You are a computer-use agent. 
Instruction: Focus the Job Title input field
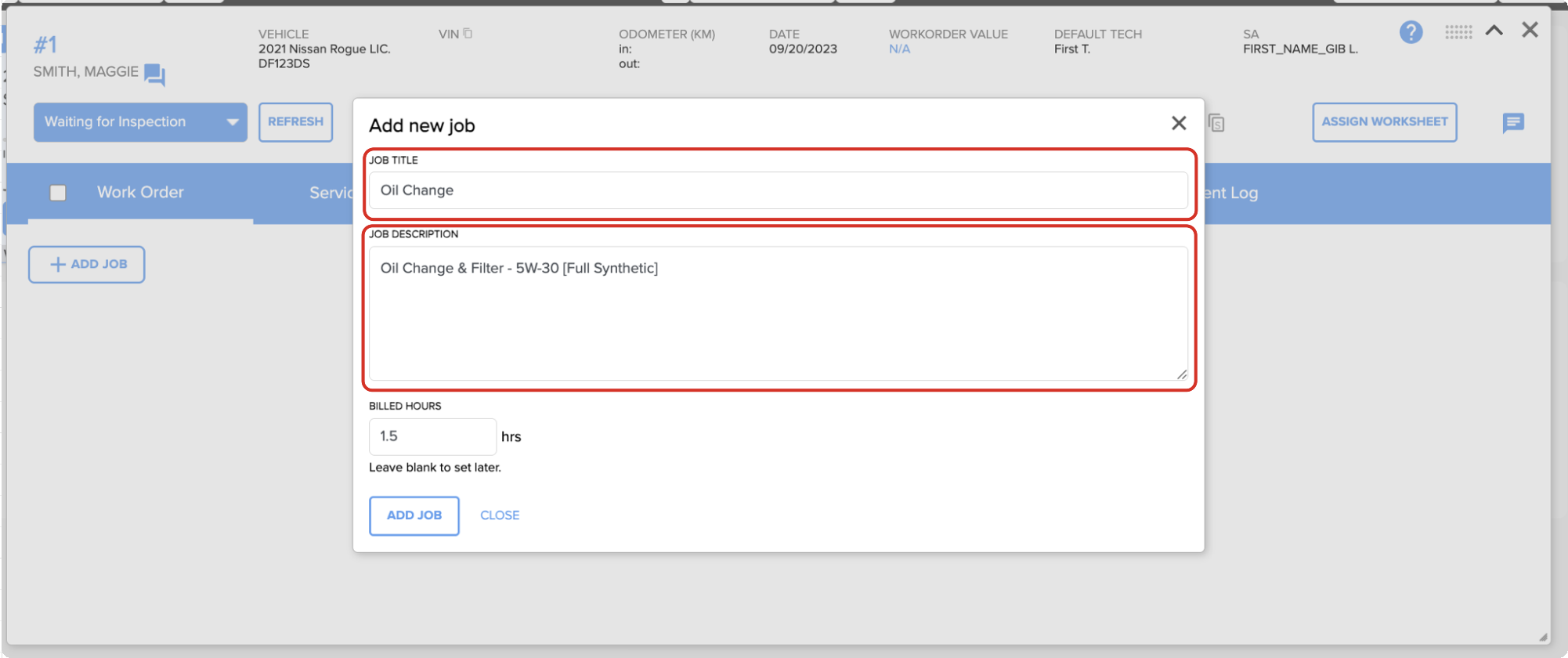tap(779, 190)
